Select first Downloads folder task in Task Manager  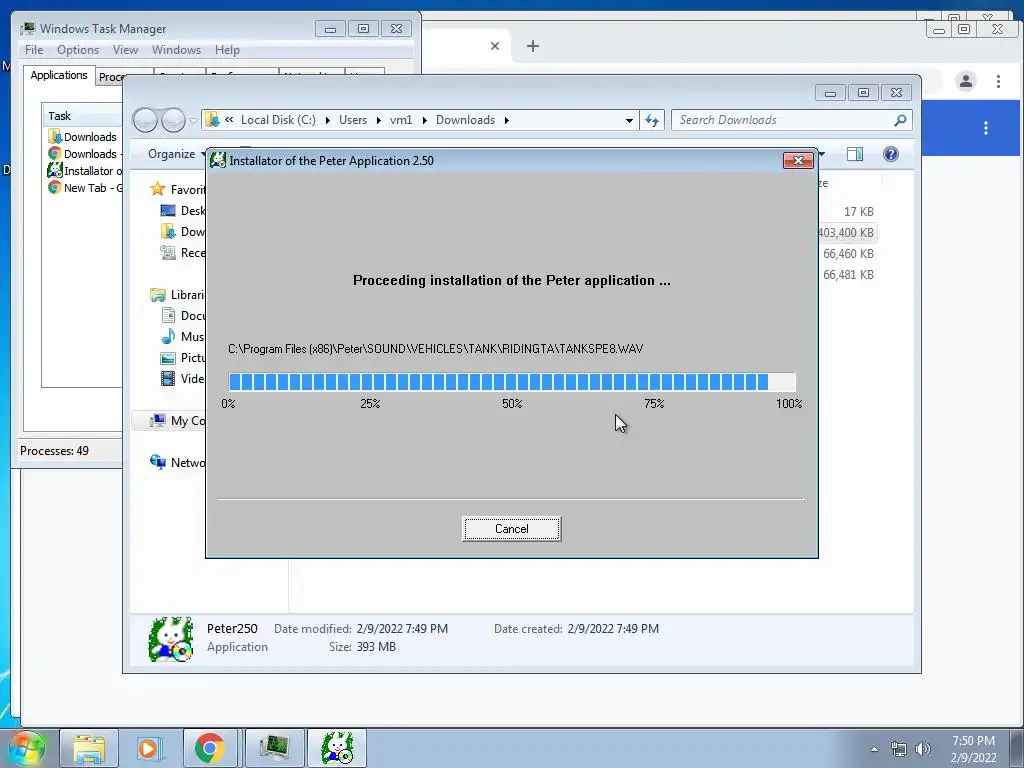[83, 136]
